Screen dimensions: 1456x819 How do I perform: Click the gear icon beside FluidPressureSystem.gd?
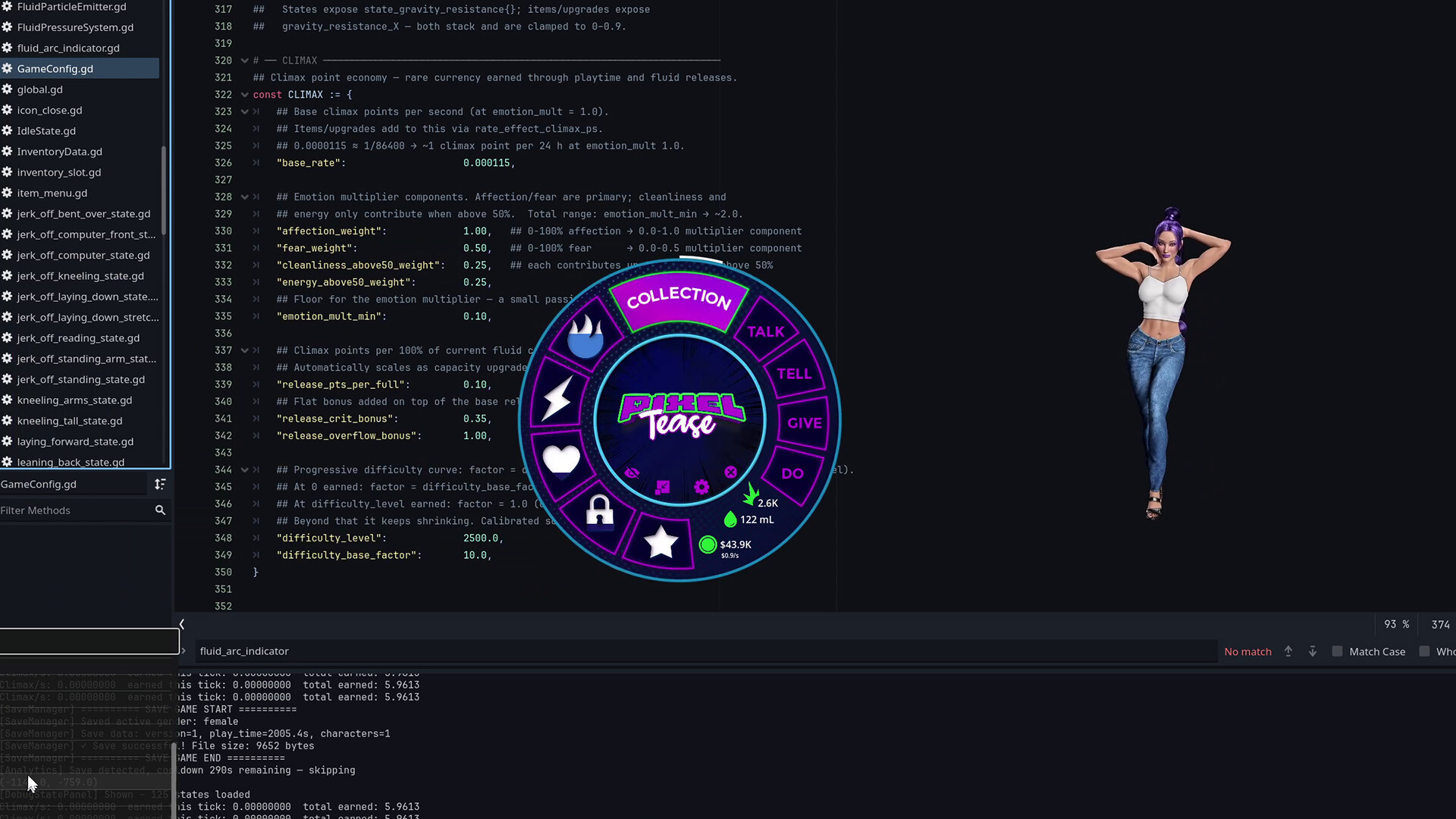tap(7, 27)
